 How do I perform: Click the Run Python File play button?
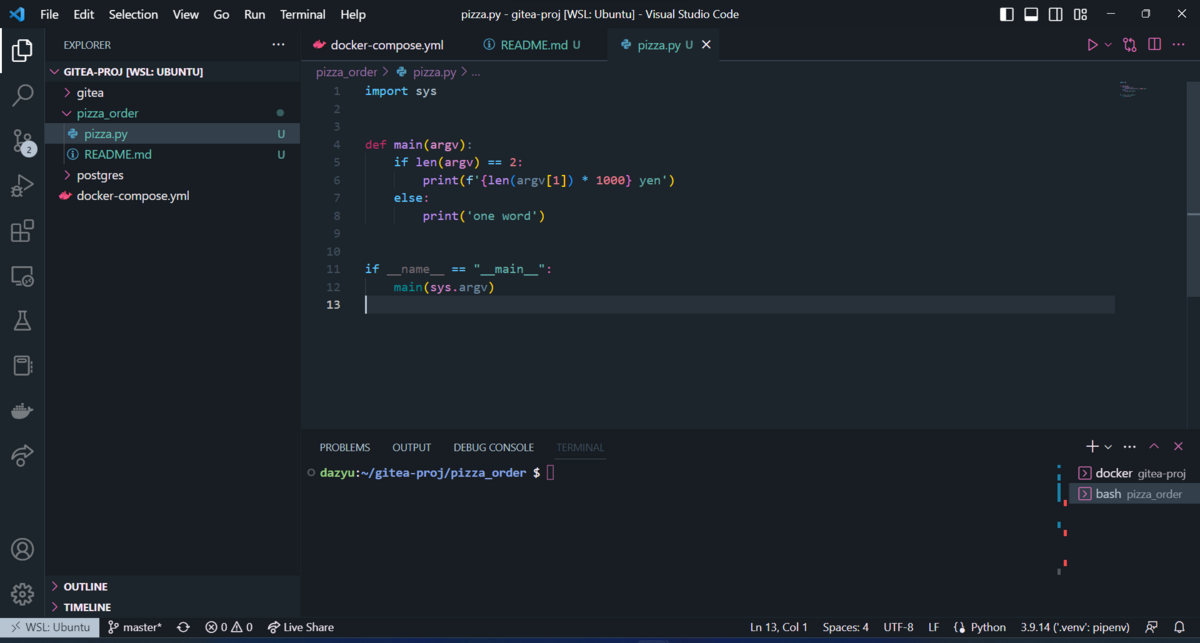pos(1092,45)
